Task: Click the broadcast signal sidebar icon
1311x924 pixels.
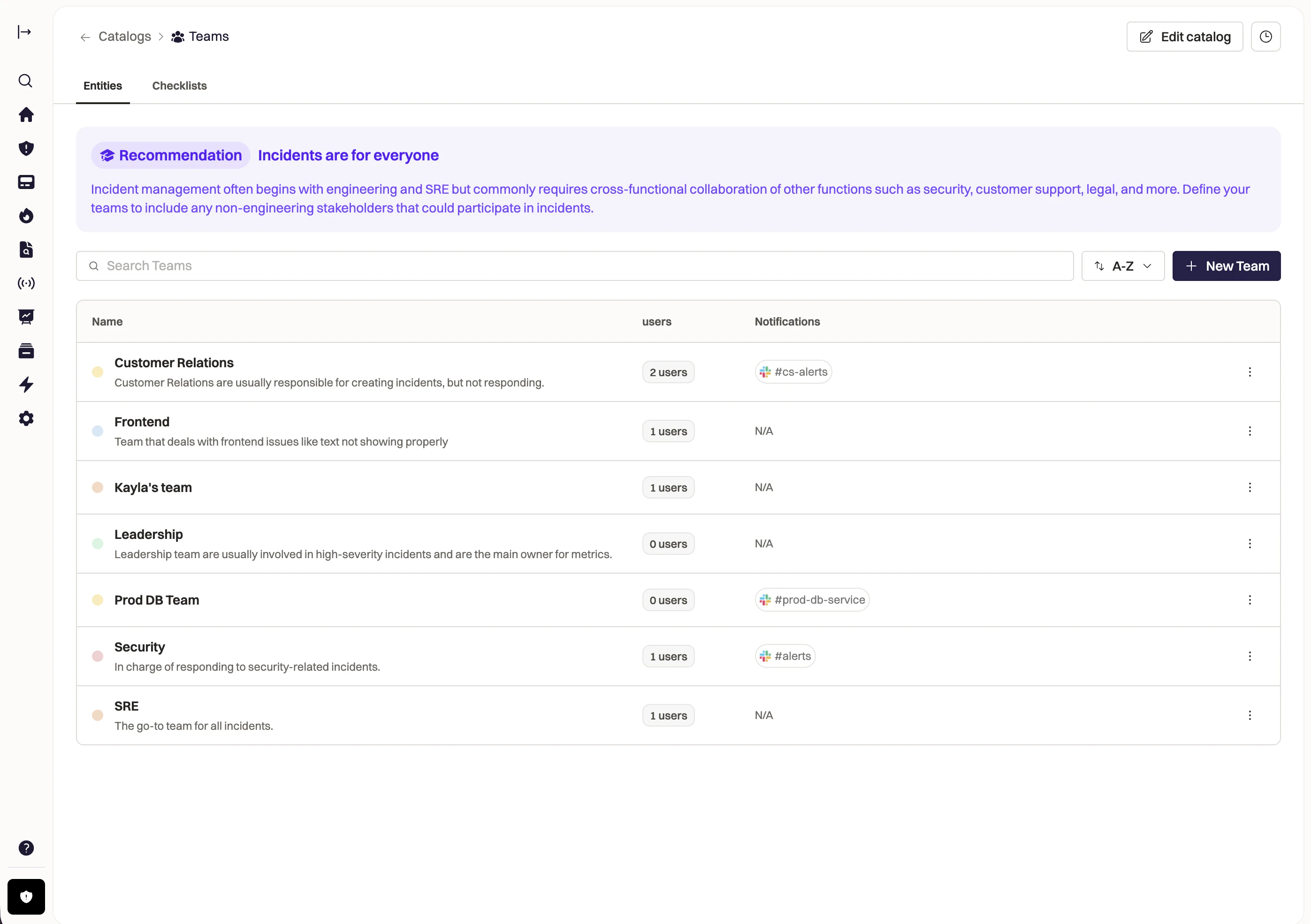Action: (26, 283)
